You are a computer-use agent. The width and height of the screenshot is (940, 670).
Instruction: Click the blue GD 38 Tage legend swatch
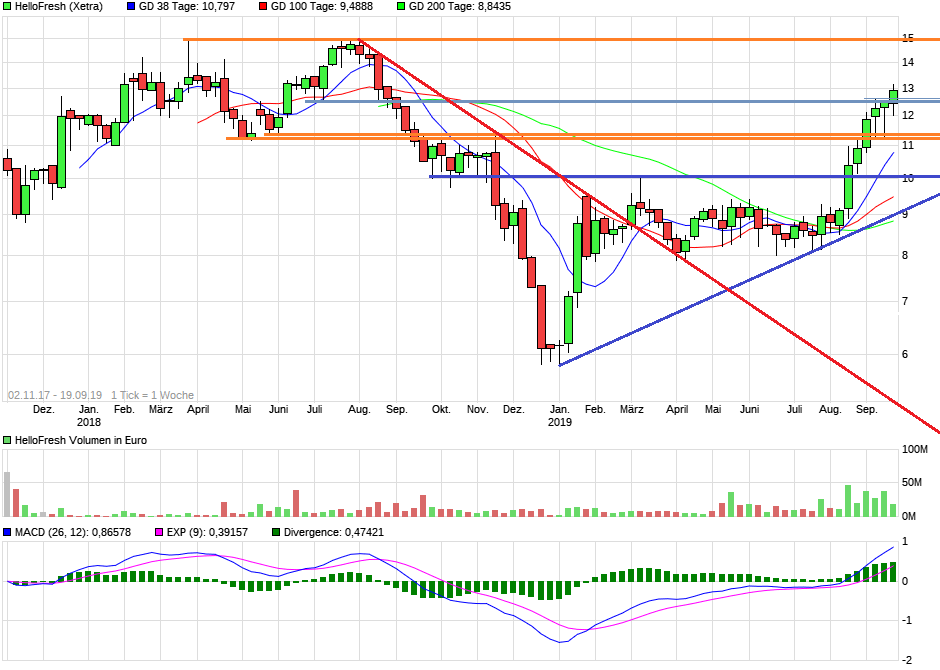(132, 7)
